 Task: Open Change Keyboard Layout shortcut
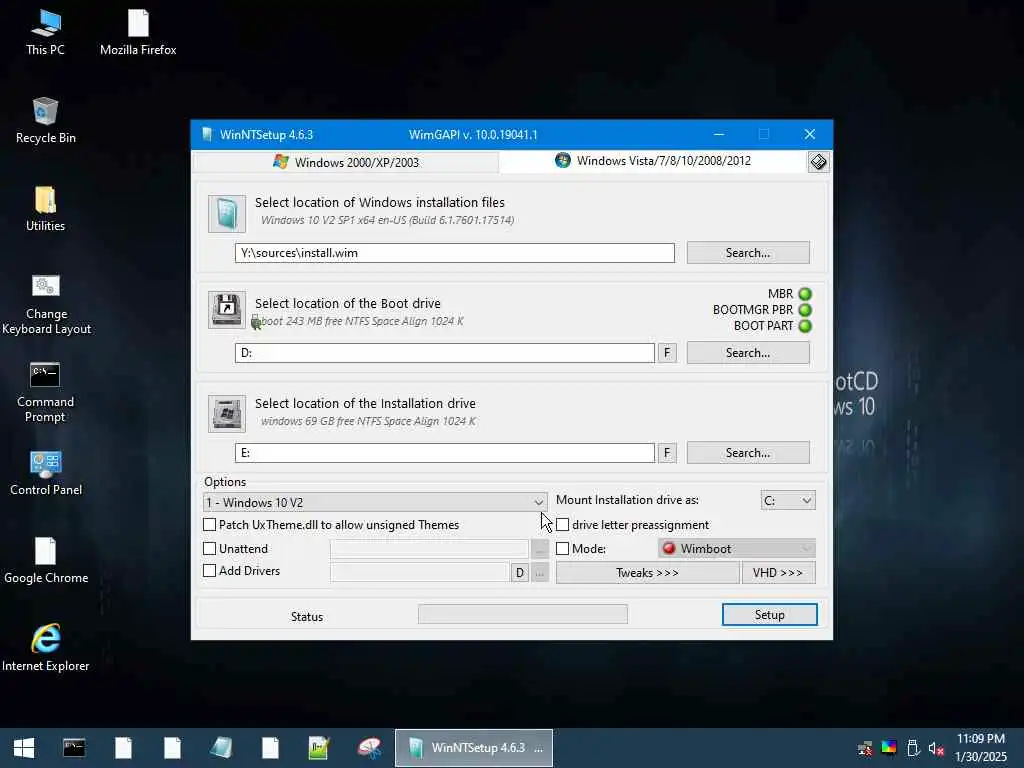(x=46, y=304)
